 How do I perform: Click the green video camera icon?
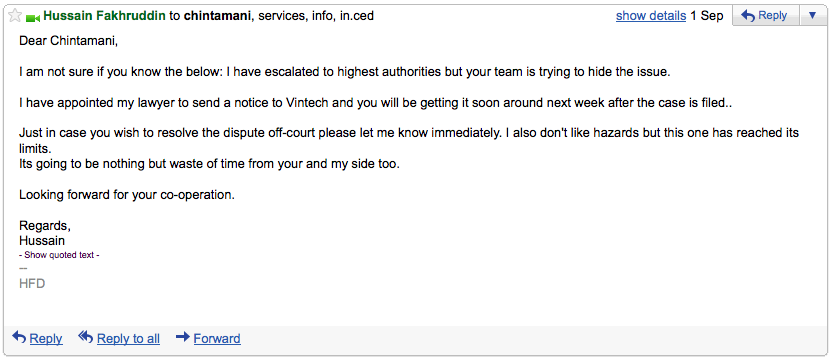pos(33,18)
